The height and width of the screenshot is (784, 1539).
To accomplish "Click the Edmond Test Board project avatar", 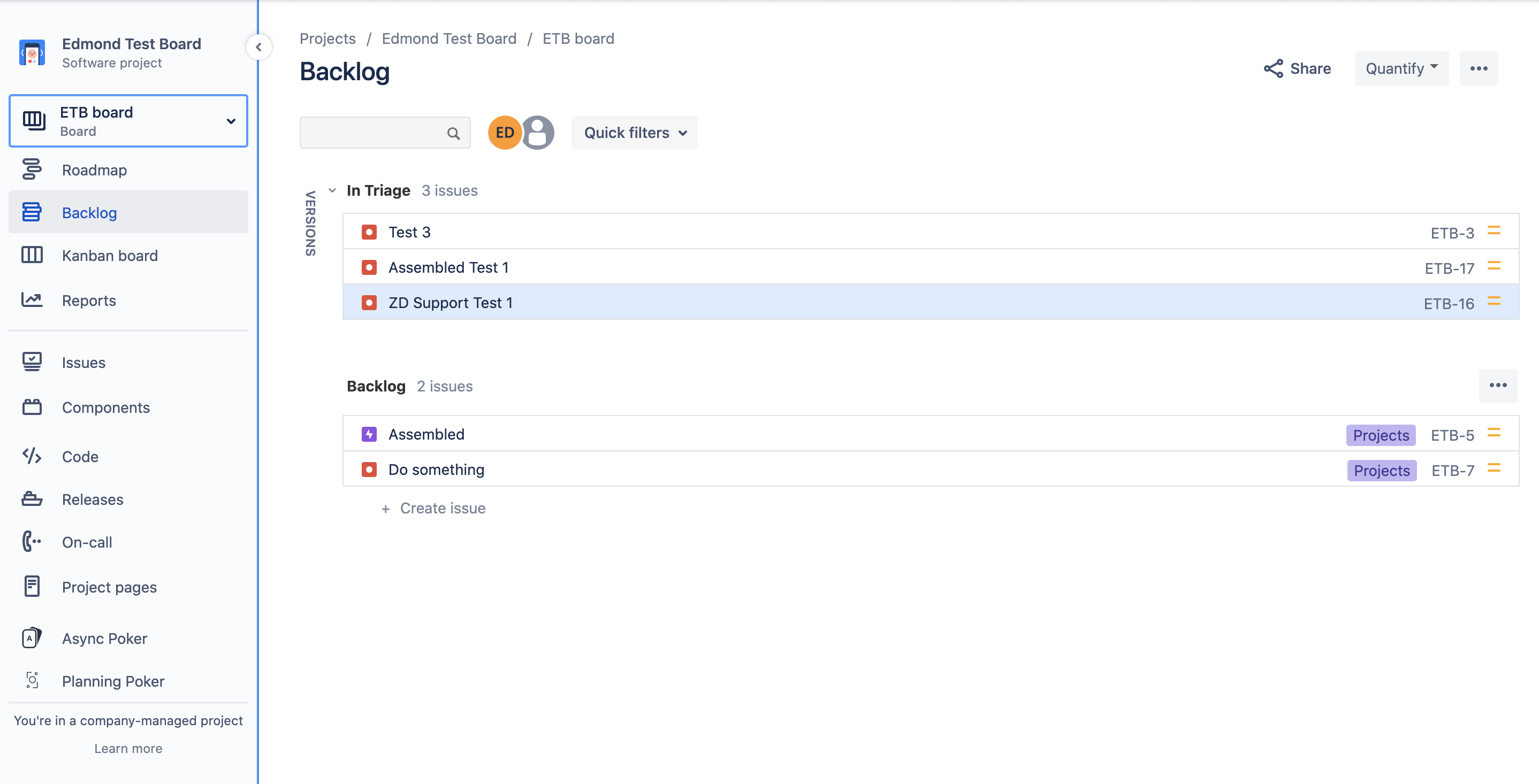I will (32, 53).
